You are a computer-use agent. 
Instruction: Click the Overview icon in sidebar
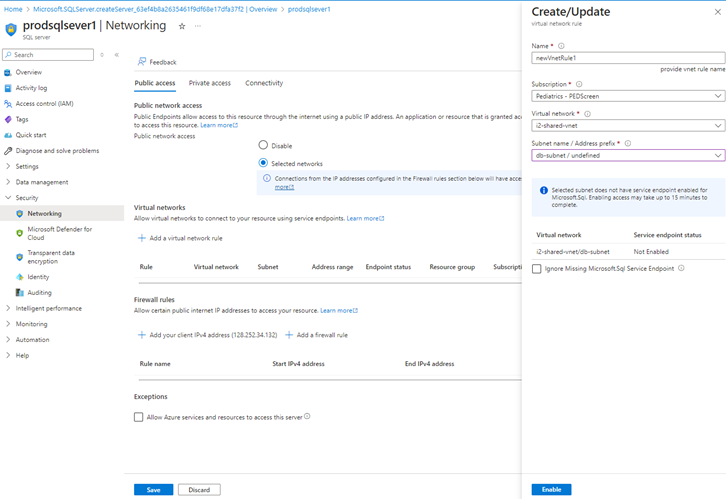[7, 72]
